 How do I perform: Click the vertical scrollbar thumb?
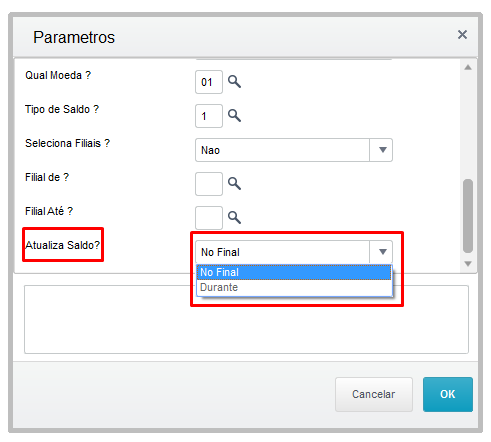pos(468,216)
